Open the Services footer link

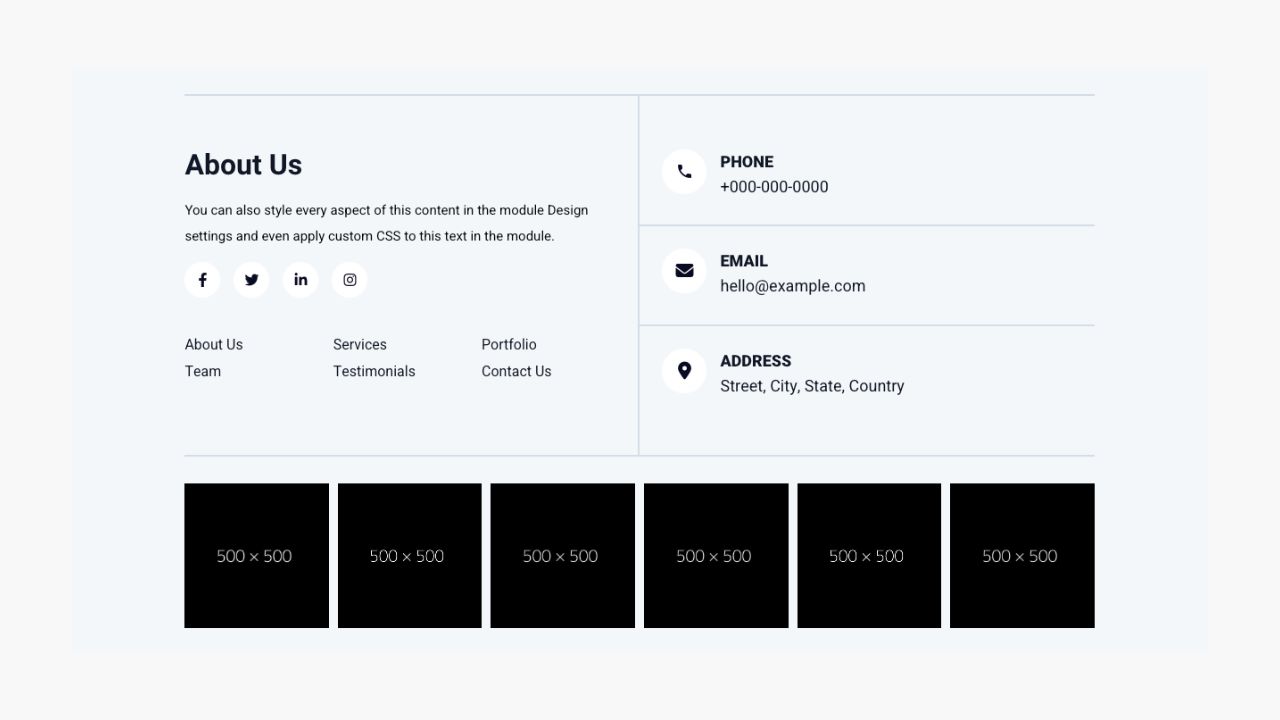pos(360,344)
